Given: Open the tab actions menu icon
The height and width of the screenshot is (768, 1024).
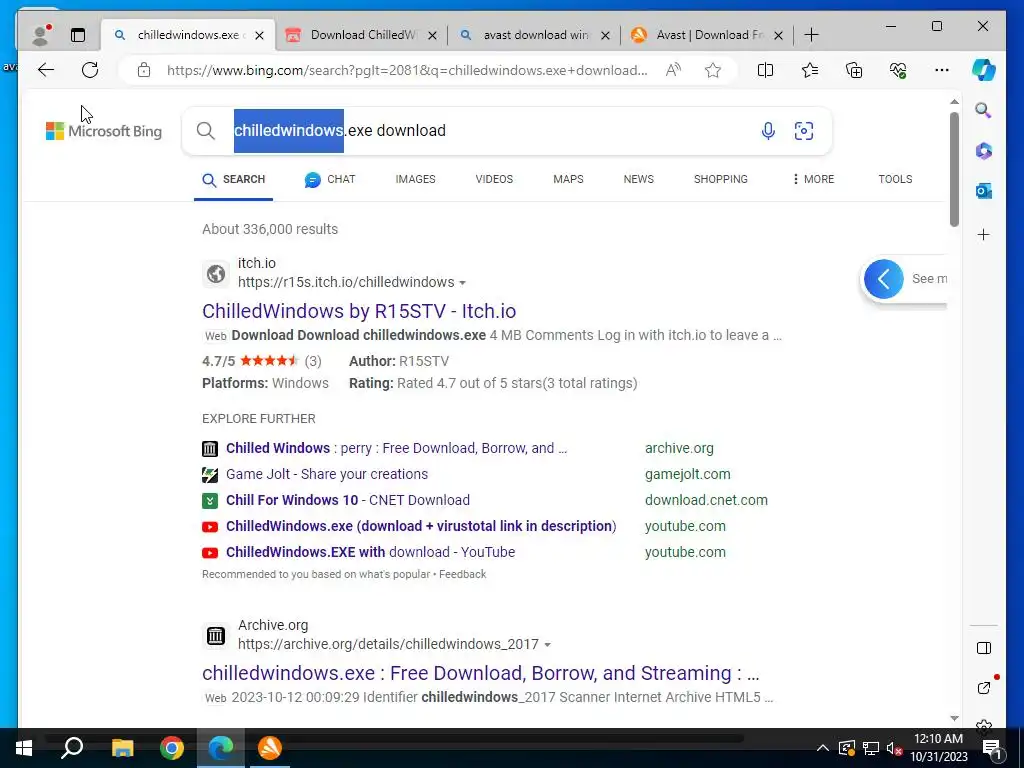Looking at the screenshot, I should [x=78, y=35].
